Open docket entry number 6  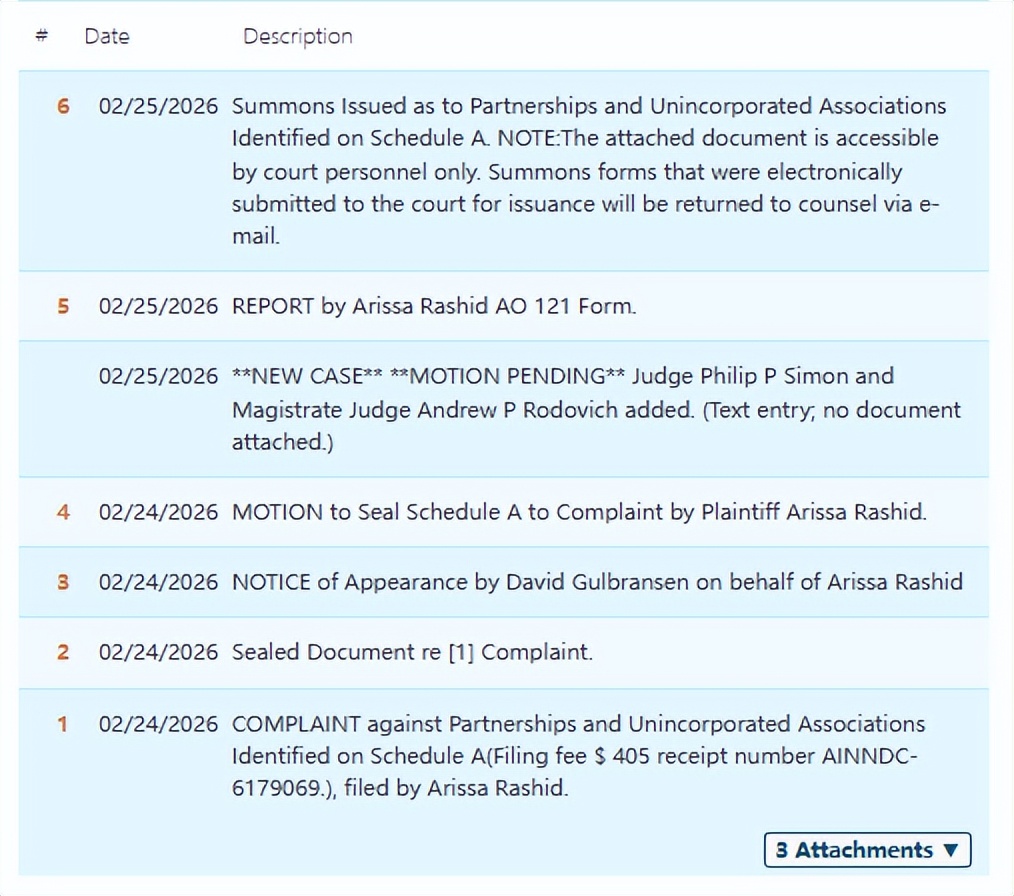point(63,106)
